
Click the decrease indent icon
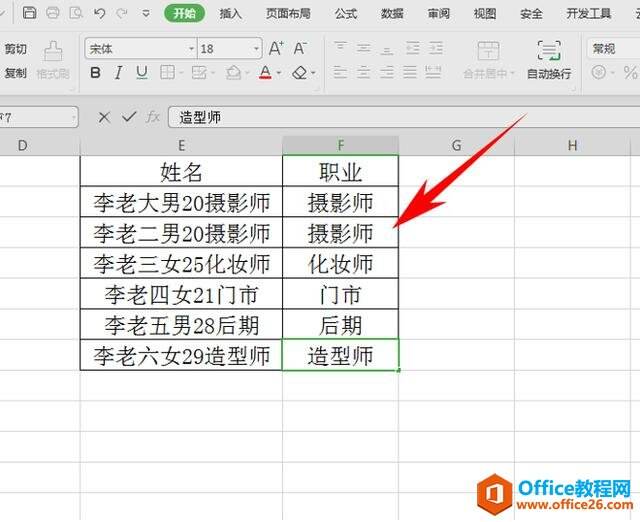(x=413, y=49)
